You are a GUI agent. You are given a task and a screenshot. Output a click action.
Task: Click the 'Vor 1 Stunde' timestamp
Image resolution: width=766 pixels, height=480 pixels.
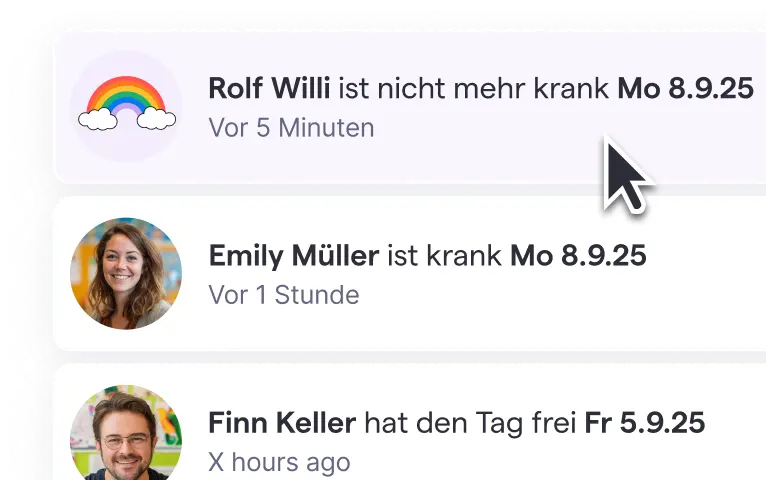click(284, 295)
